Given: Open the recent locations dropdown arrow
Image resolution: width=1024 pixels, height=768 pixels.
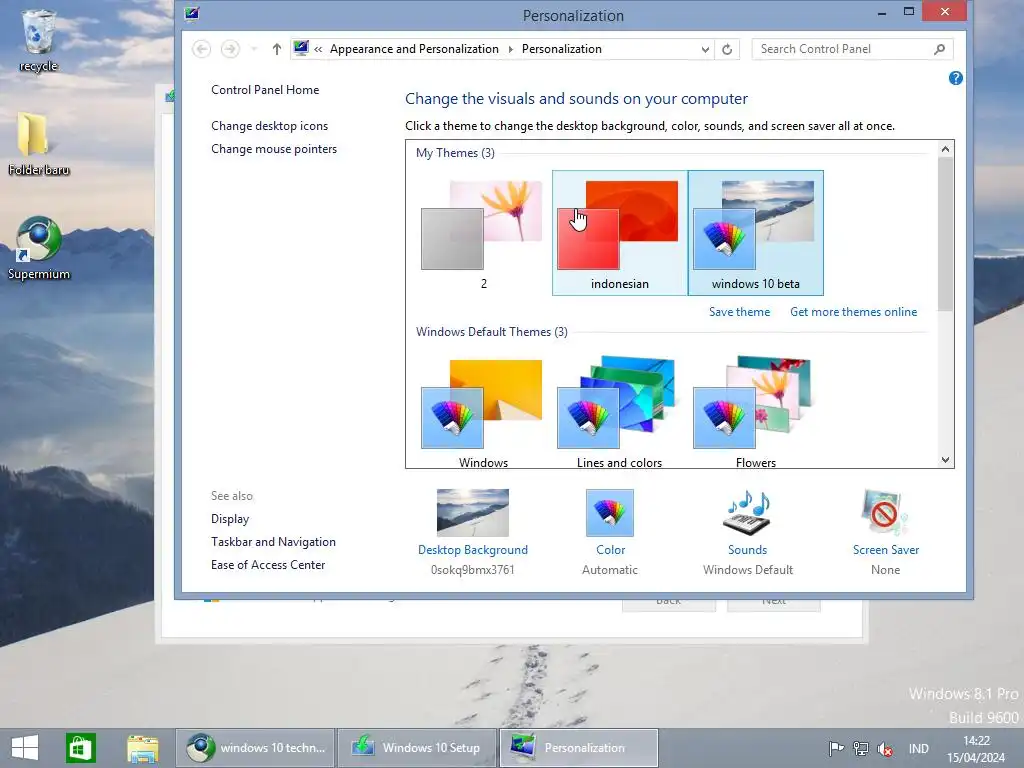Looking at the screenshot, I should click(x=254, y=49).
